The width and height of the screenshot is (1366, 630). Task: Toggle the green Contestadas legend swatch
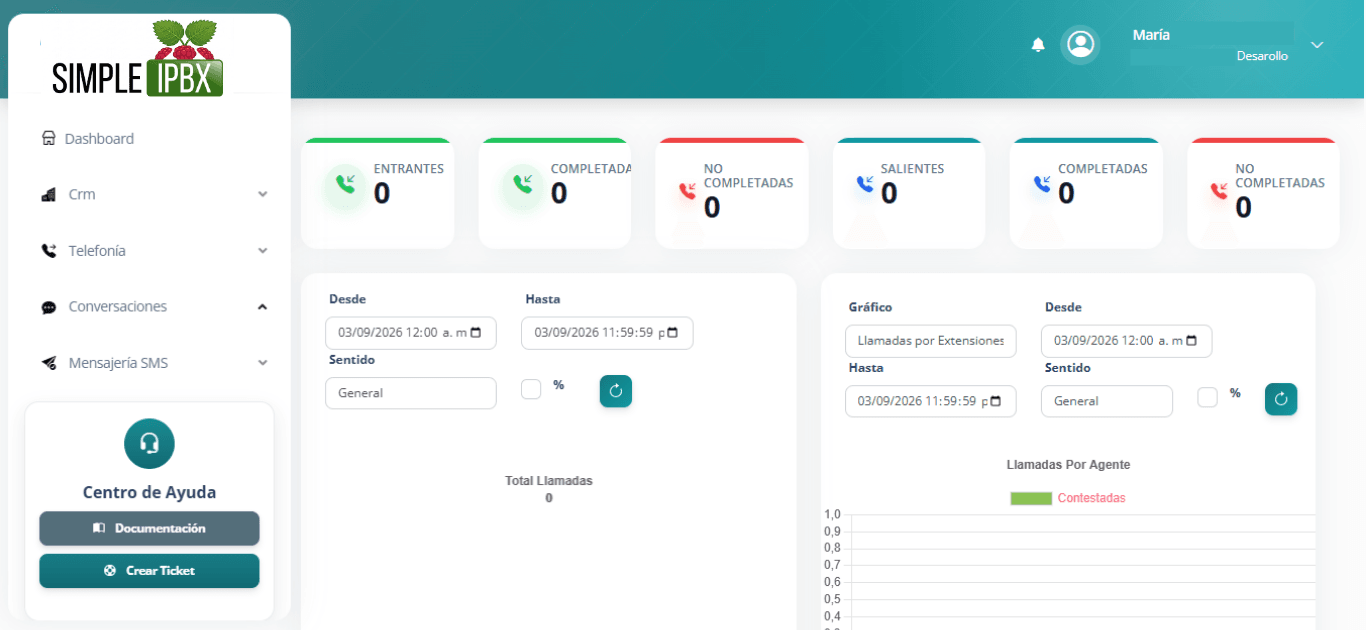tap(1031, 498)
